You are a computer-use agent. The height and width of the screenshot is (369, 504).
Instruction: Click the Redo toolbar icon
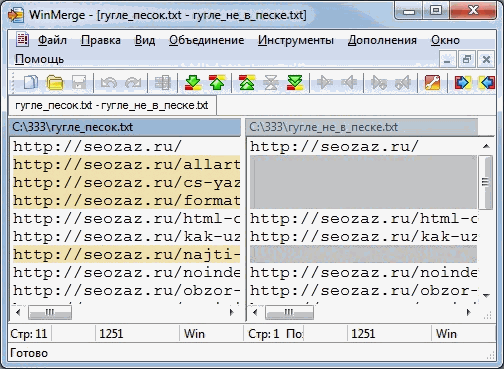tap(133, 82)
